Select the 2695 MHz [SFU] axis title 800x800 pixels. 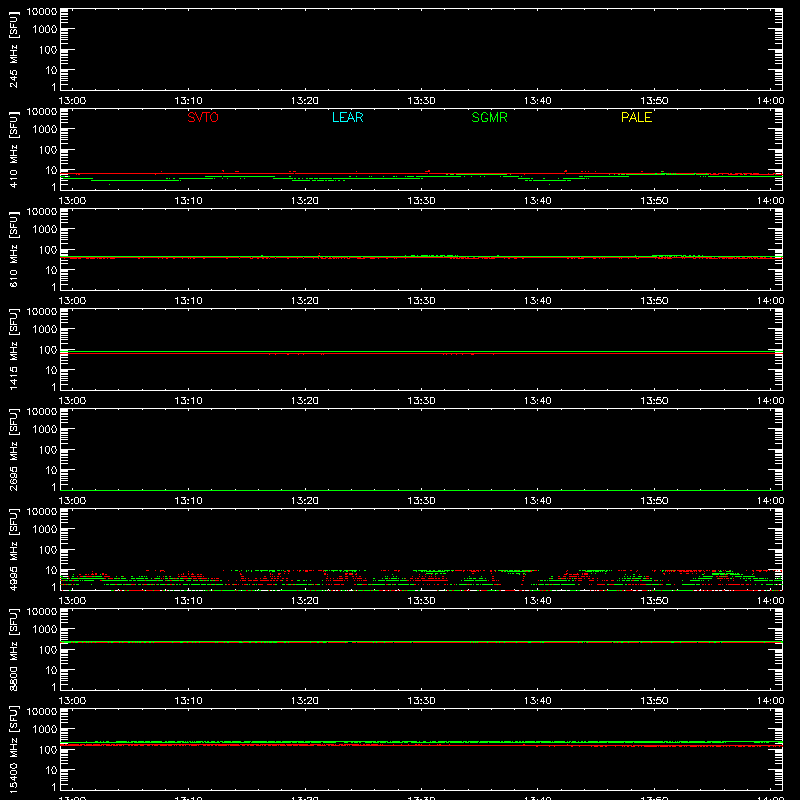pos(14,449)
